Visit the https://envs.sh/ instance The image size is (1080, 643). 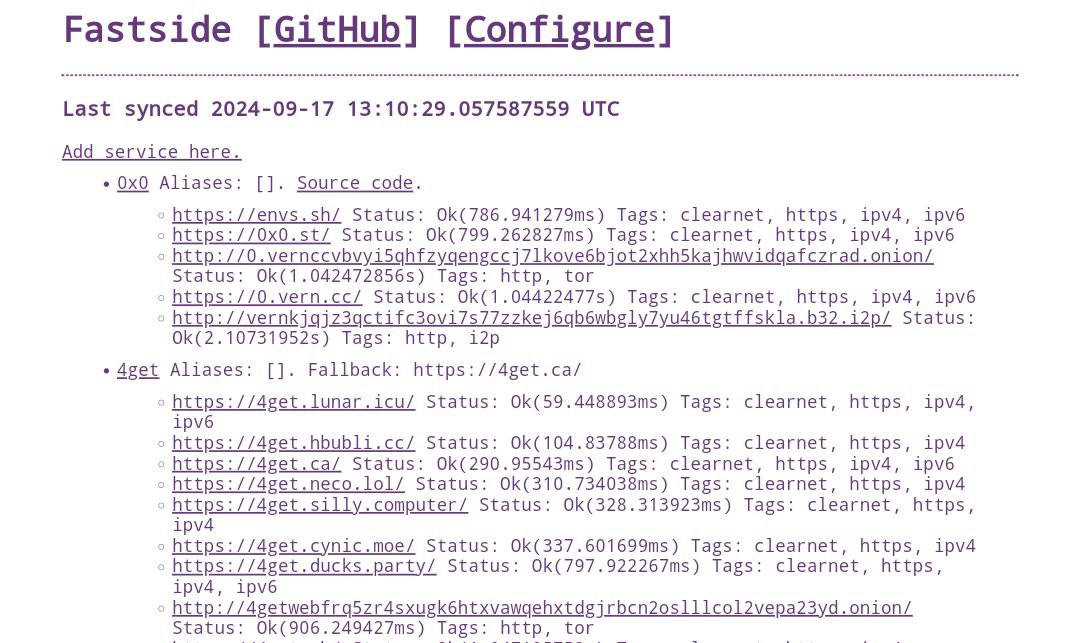pos(256,215)
